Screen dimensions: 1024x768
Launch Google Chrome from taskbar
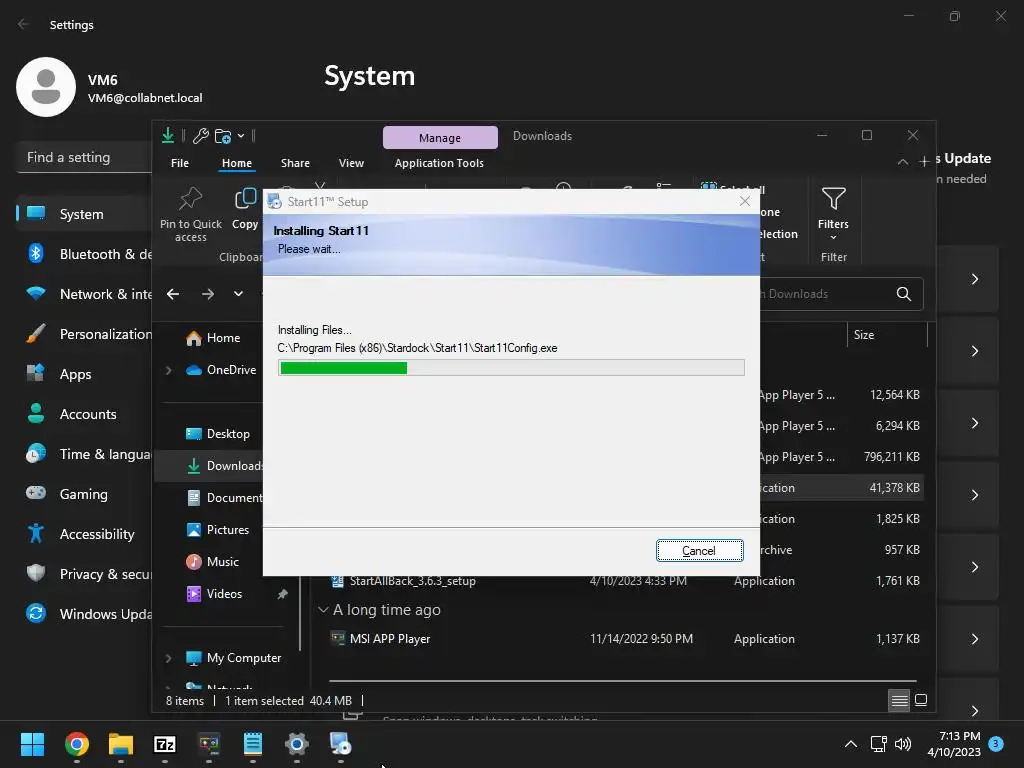pos(76,744)
